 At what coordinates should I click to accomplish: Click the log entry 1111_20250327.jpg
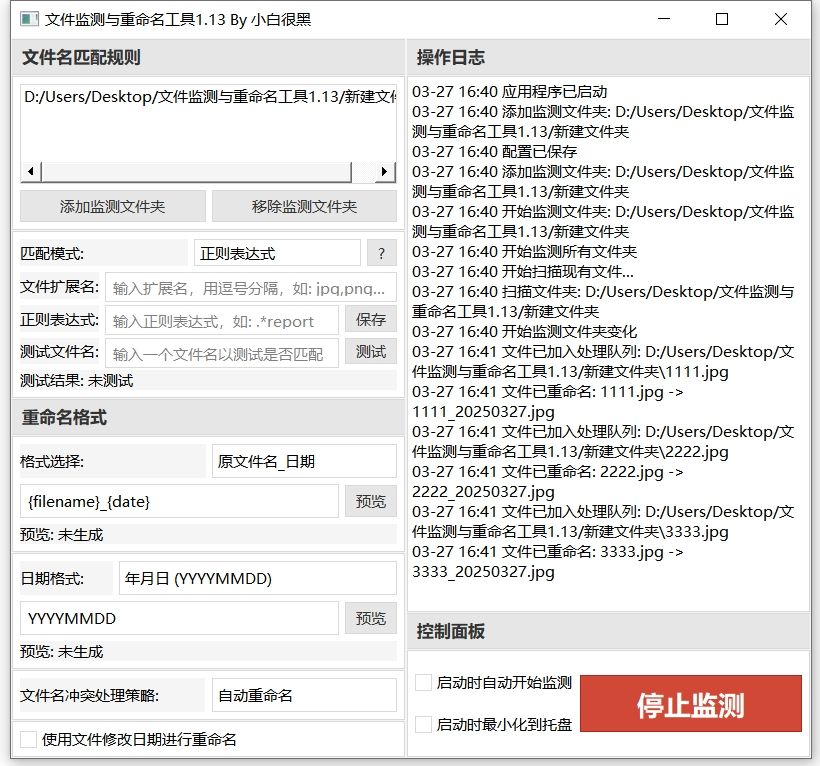483,412
